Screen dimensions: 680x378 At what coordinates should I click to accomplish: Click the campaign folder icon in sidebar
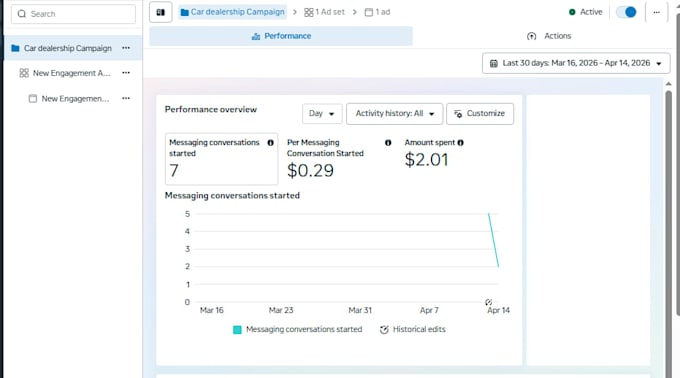pyautogui.click(x=15, y=48)
